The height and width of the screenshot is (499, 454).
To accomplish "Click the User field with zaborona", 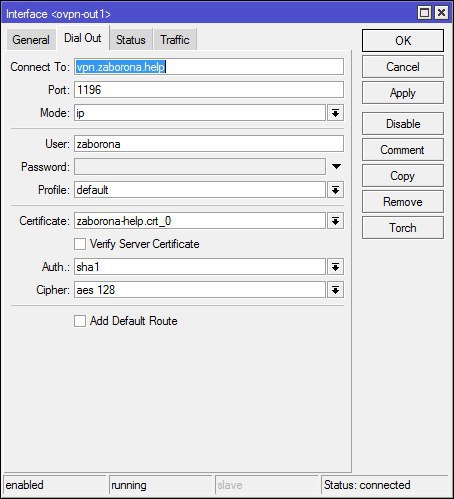I will (x=209, y=144).
